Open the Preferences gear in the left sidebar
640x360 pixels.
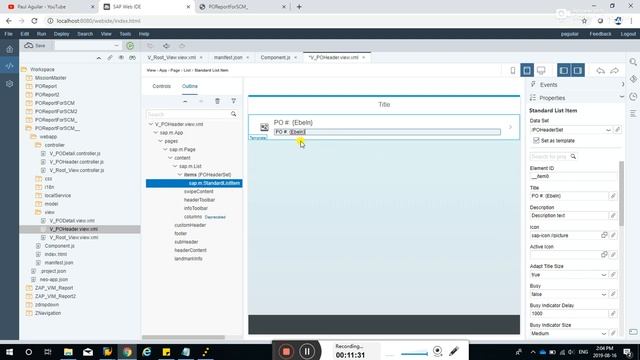9,84
